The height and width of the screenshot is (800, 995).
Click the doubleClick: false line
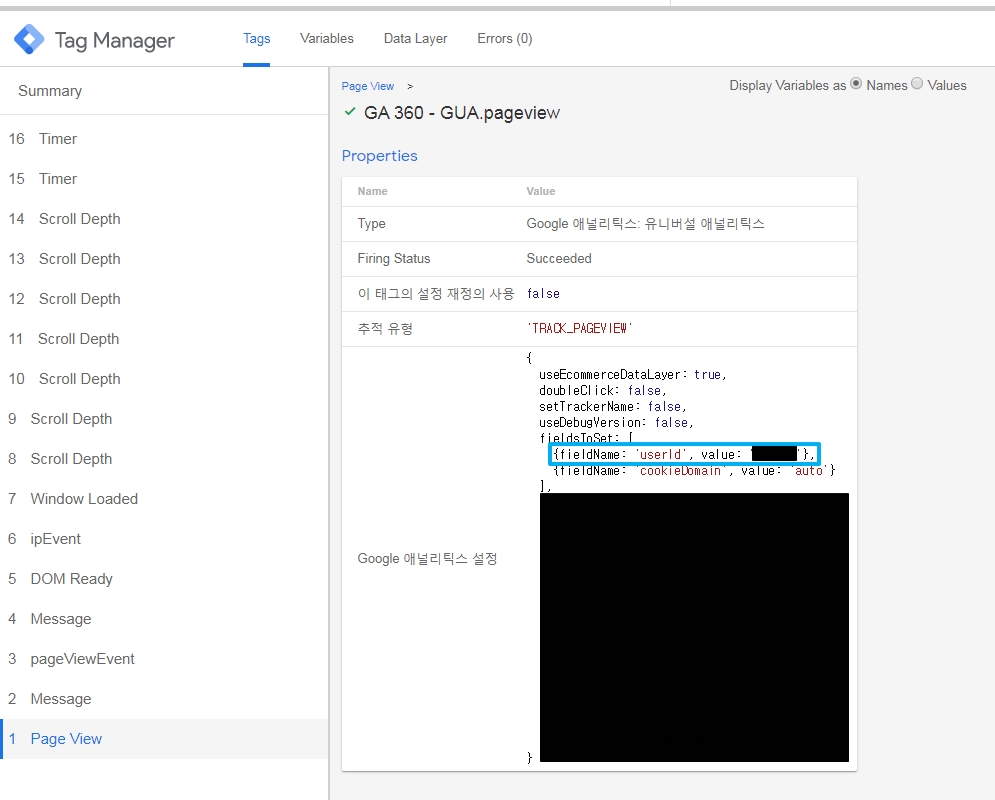click(x=603, y=390)
